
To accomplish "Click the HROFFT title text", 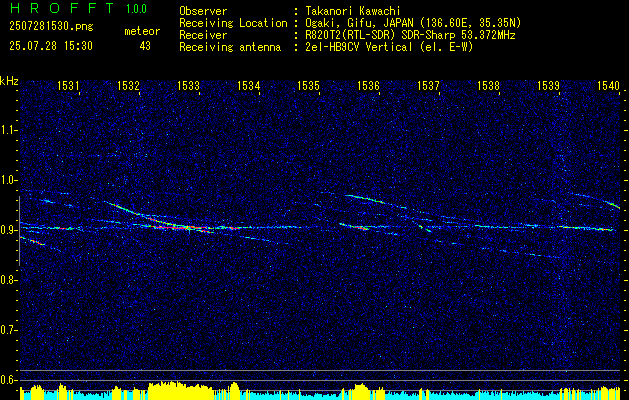I will click(x=63, y=8).
